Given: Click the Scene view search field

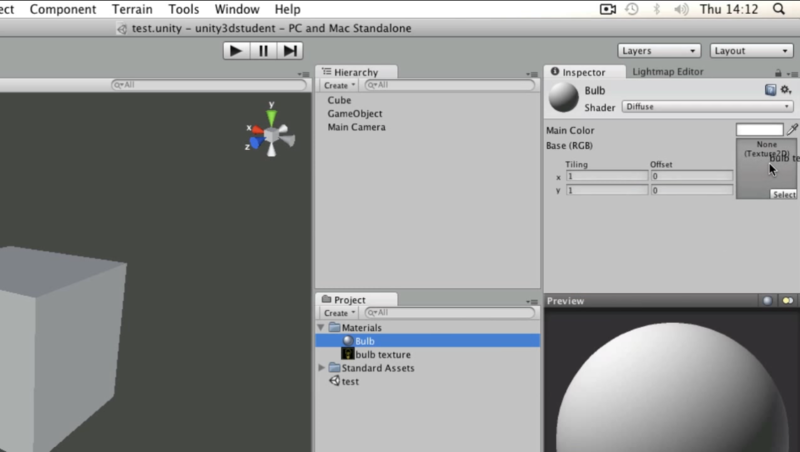Looking at the screenshot, I should click(x=209, y=85).
